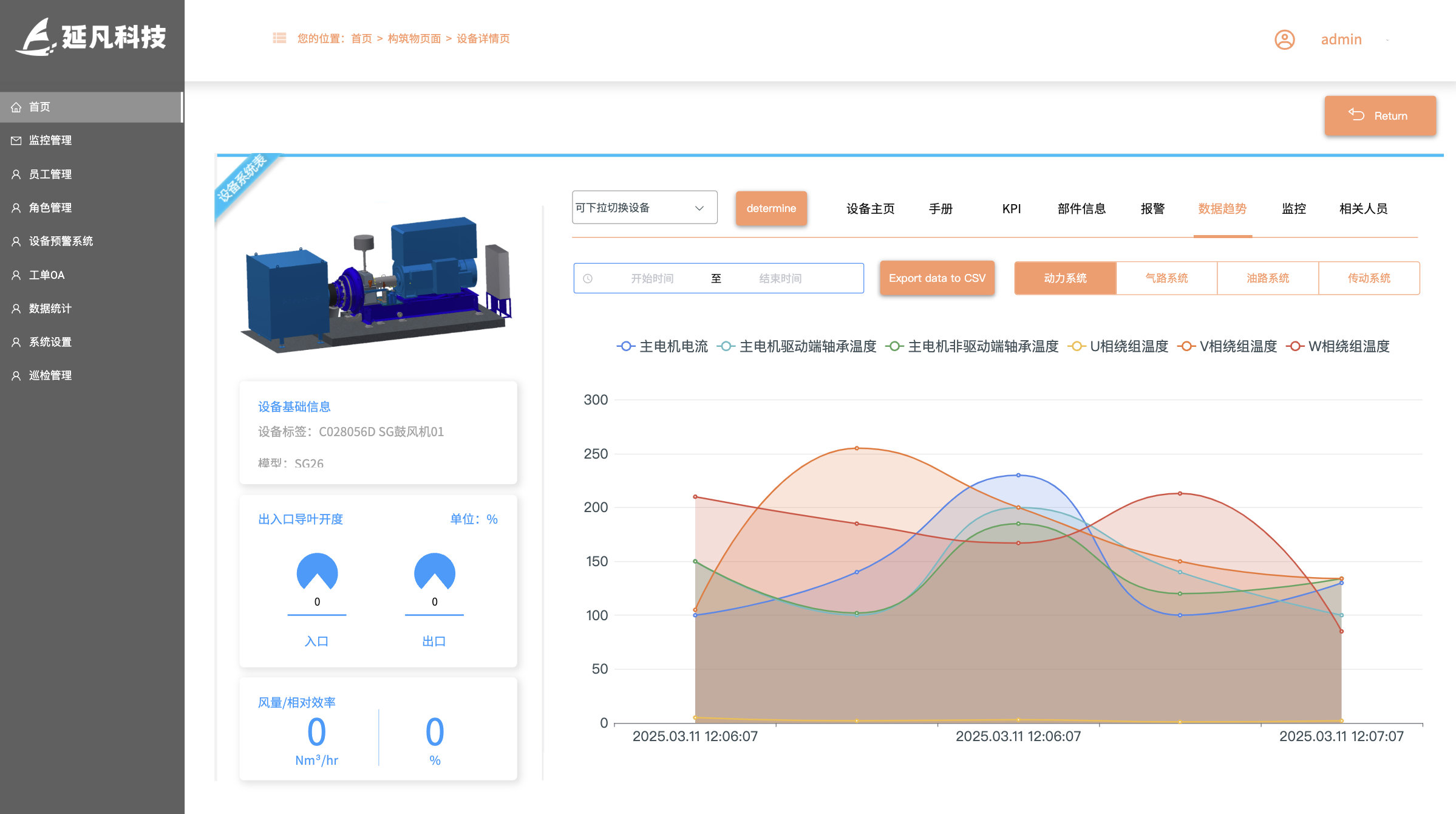Screen dimensions: 1456x814
Task: Click the envelope icon next to 监控管理
Action: 16,140
